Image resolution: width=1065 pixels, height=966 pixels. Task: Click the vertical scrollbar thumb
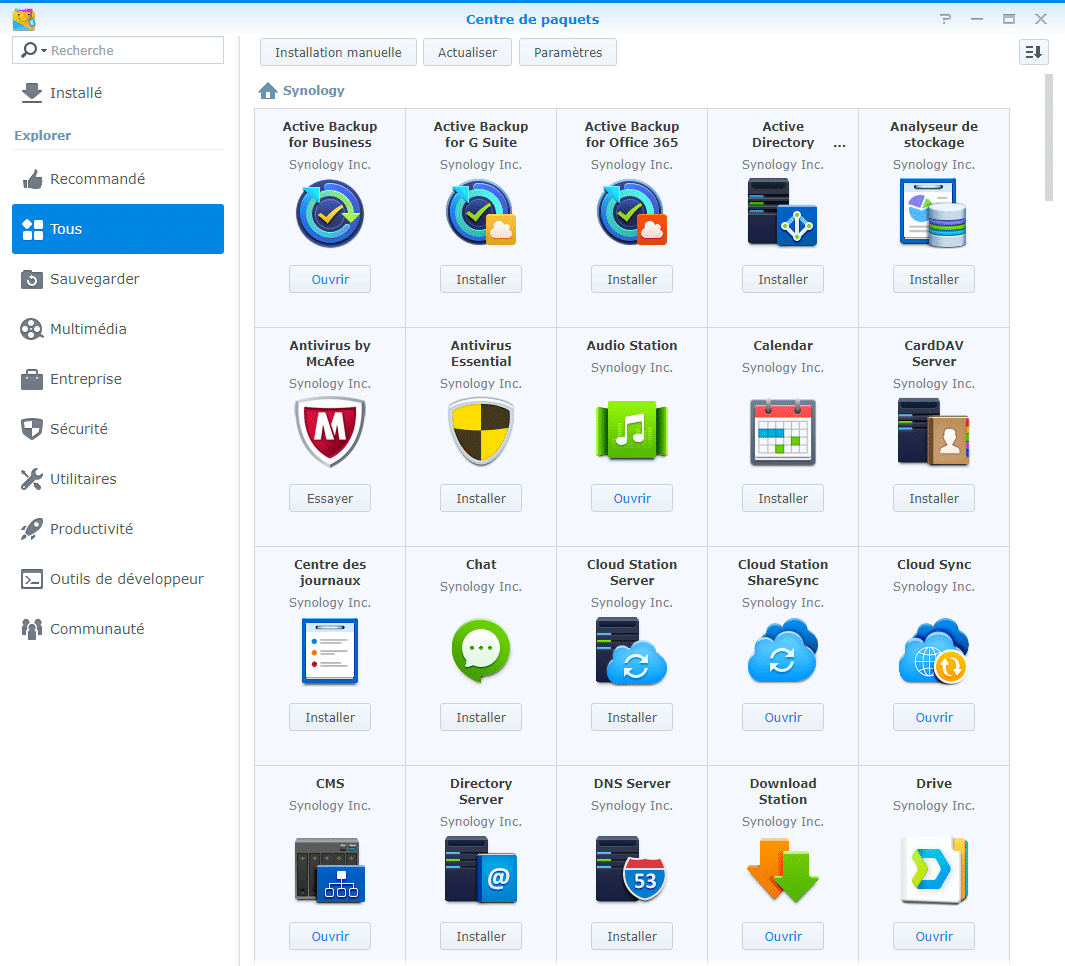coord(1049,138)
